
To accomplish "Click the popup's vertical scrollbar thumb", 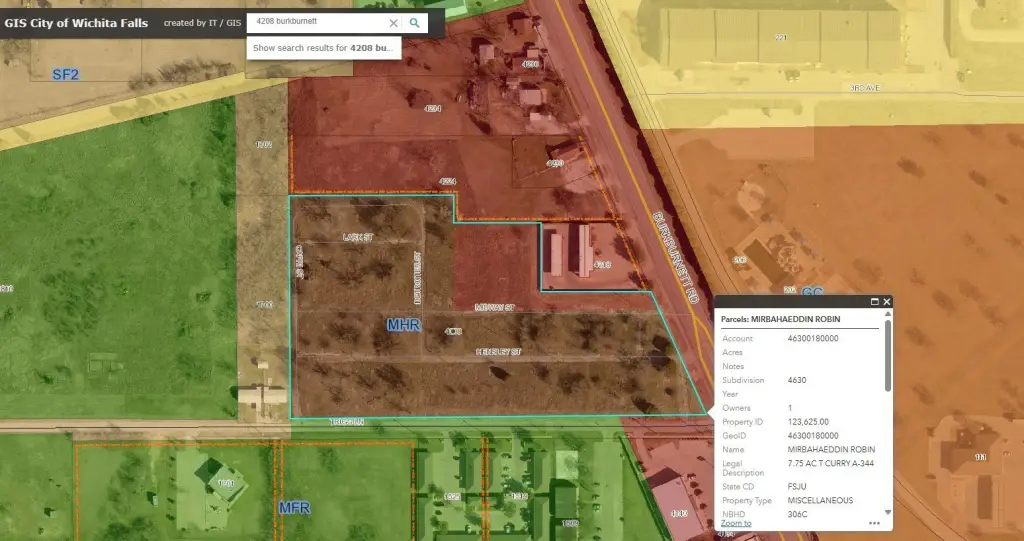I will click(x=888, y=356).
